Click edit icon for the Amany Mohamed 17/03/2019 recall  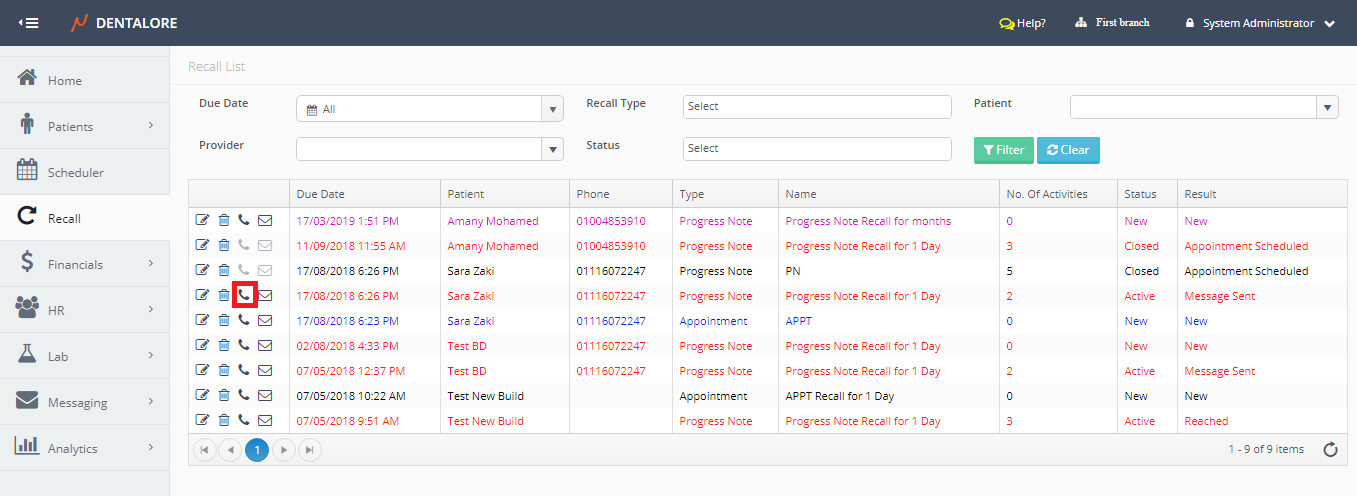click(x=203, y=221)
